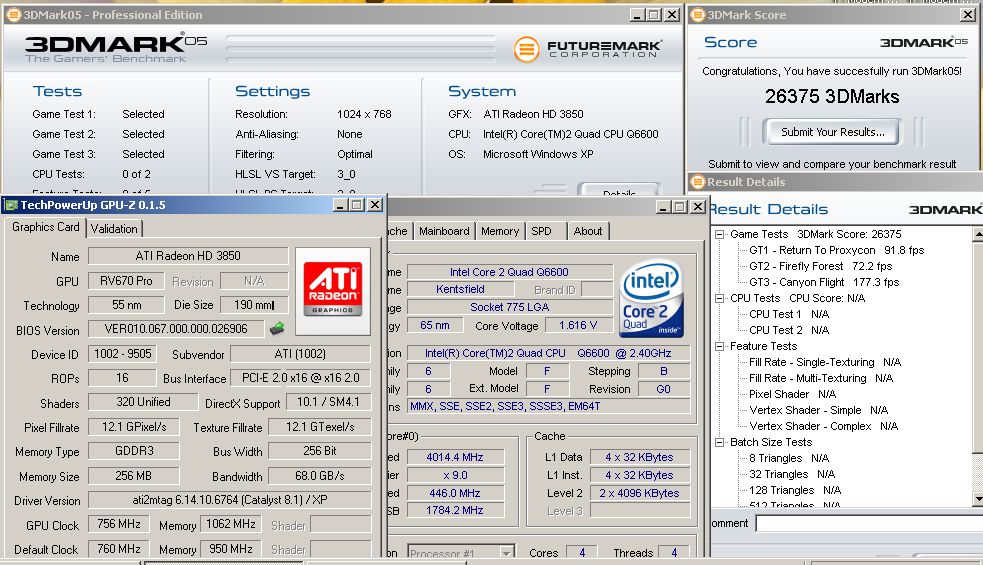Click the 2 x 4096 KBytes Level 2 cache value
Image resolution: width=983 pixels, height=565 pixels.
[x=639, y=493]
